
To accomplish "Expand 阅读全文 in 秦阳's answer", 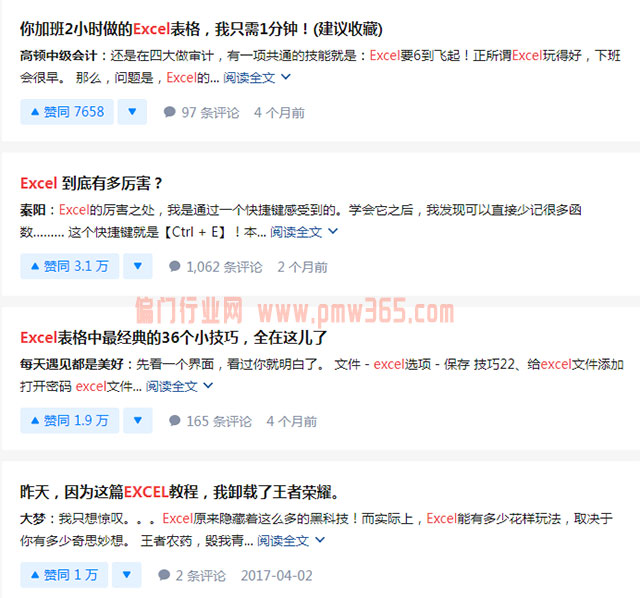I will coord(304,232).
